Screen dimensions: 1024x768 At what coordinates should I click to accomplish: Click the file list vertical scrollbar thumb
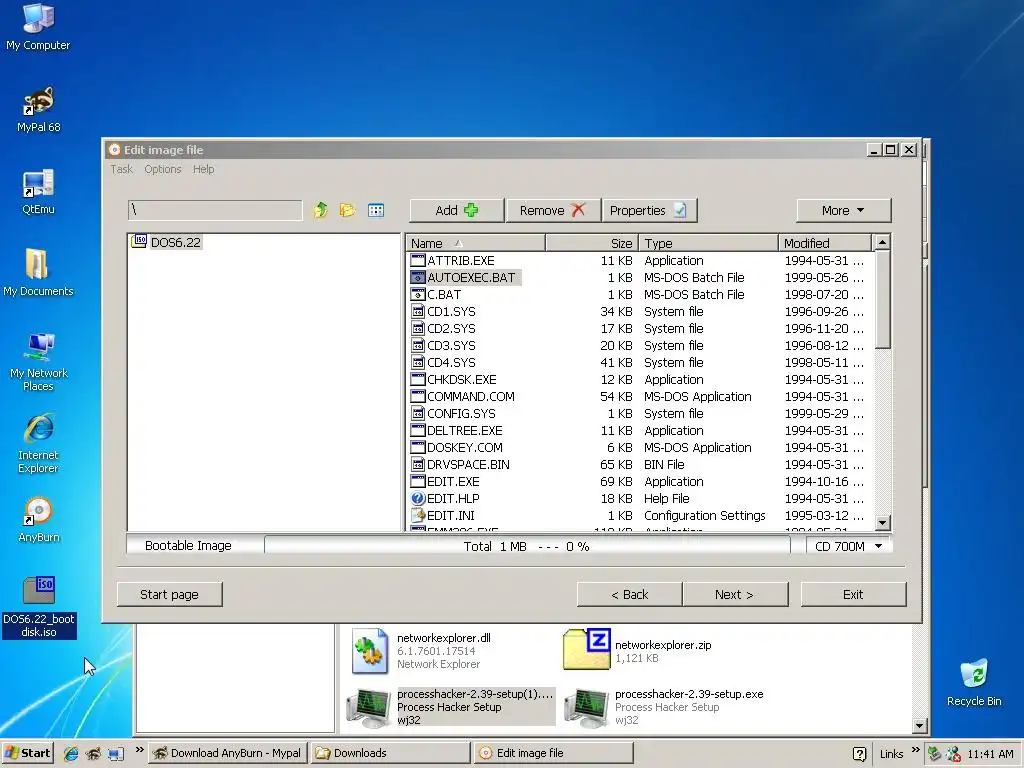(x=882, y=300)
